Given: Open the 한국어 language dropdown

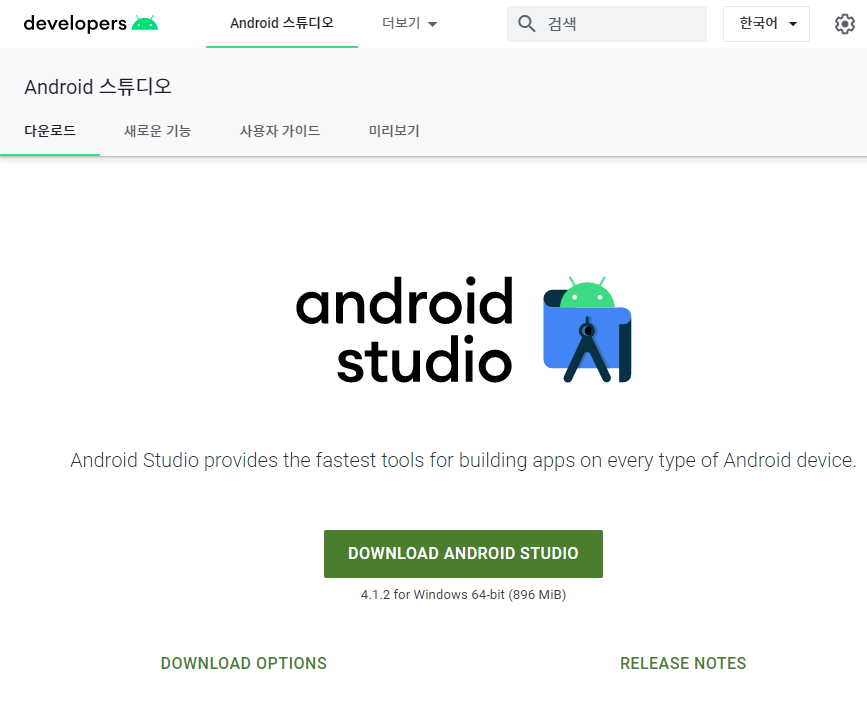Looking at the screenshot, I should click(x=766, y=24).
